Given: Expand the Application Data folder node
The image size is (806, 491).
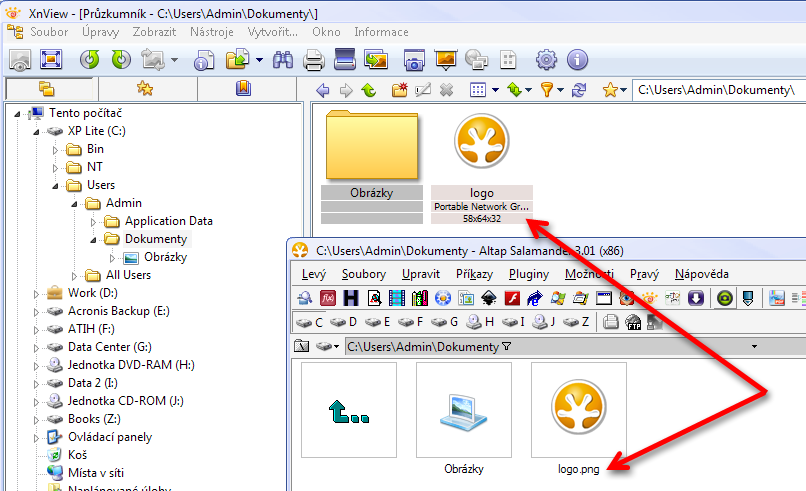Looking at the screenshot, I should coord(93,222).
